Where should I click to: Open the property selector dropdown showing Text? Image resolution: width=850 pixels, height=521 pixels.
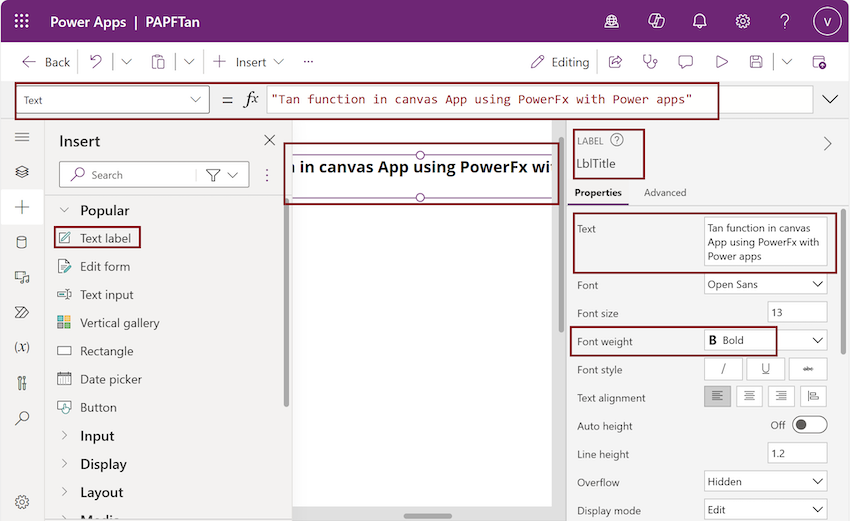click(113, 100)
